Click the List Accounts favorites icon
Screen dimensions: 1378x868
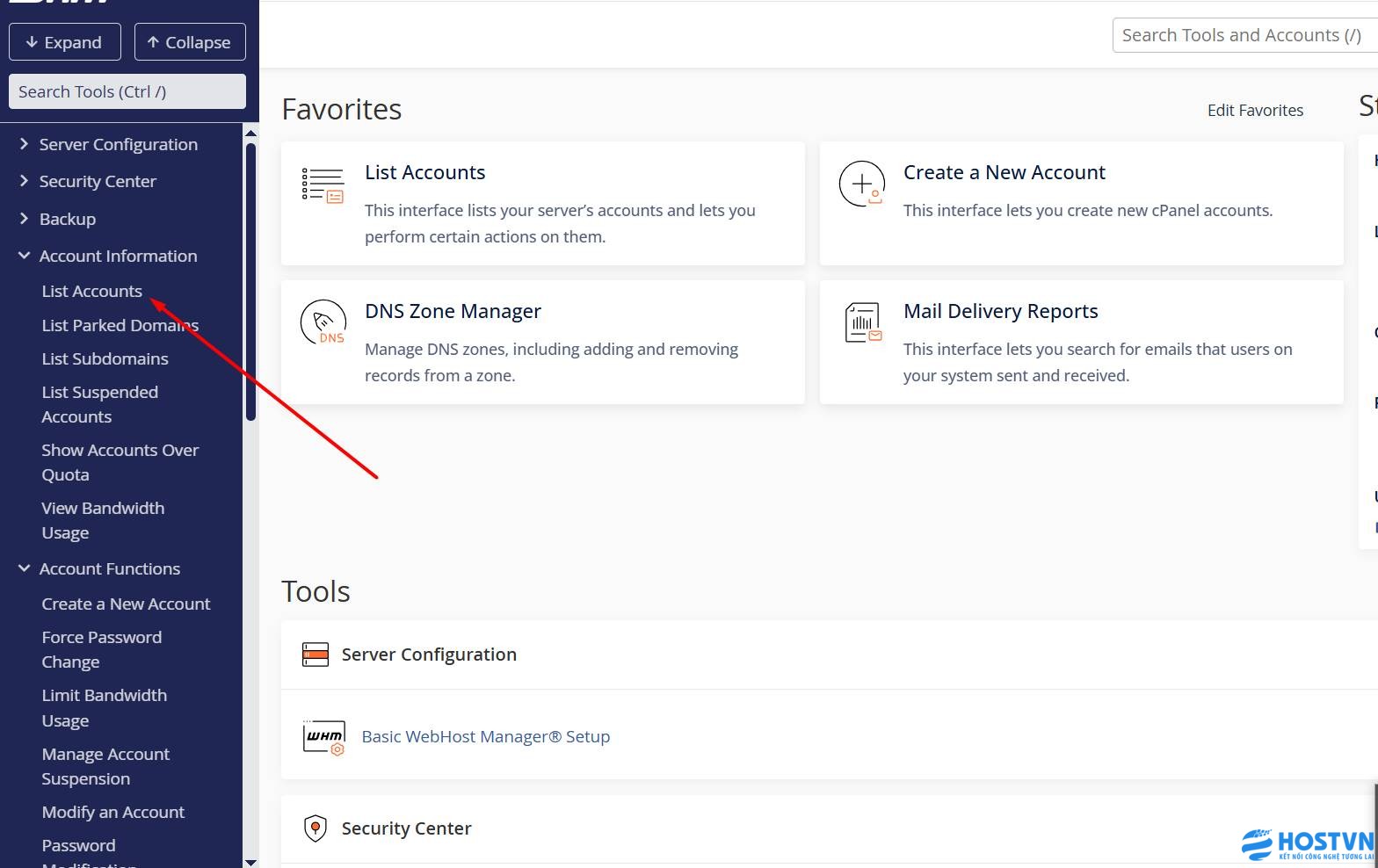click(x=323, y=185)
